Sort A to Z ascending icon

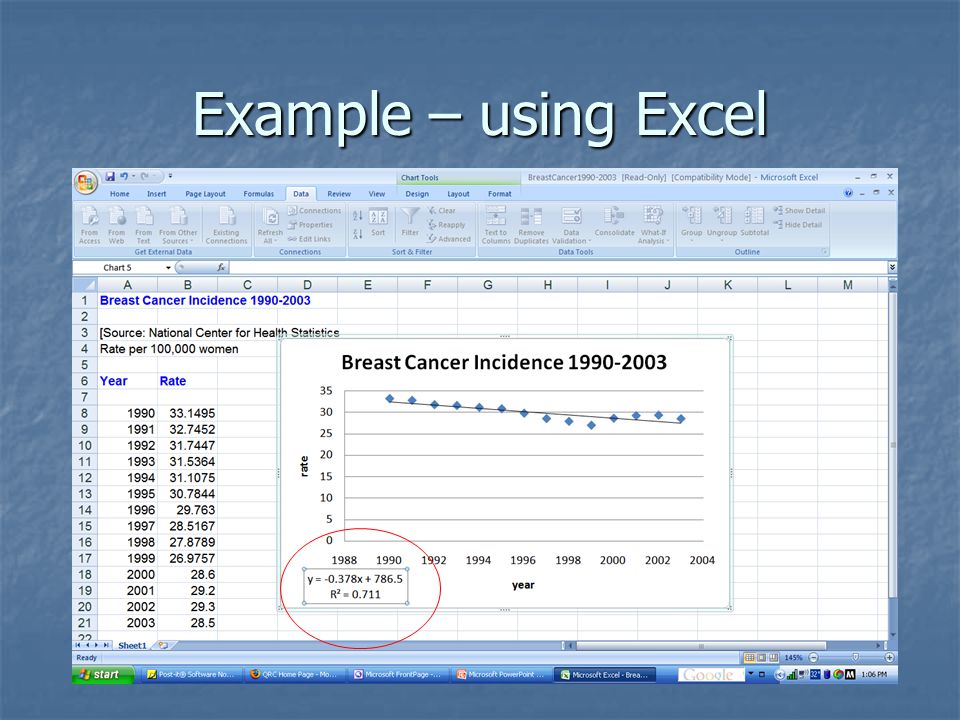pyautogui.click(x=358, y=216)
